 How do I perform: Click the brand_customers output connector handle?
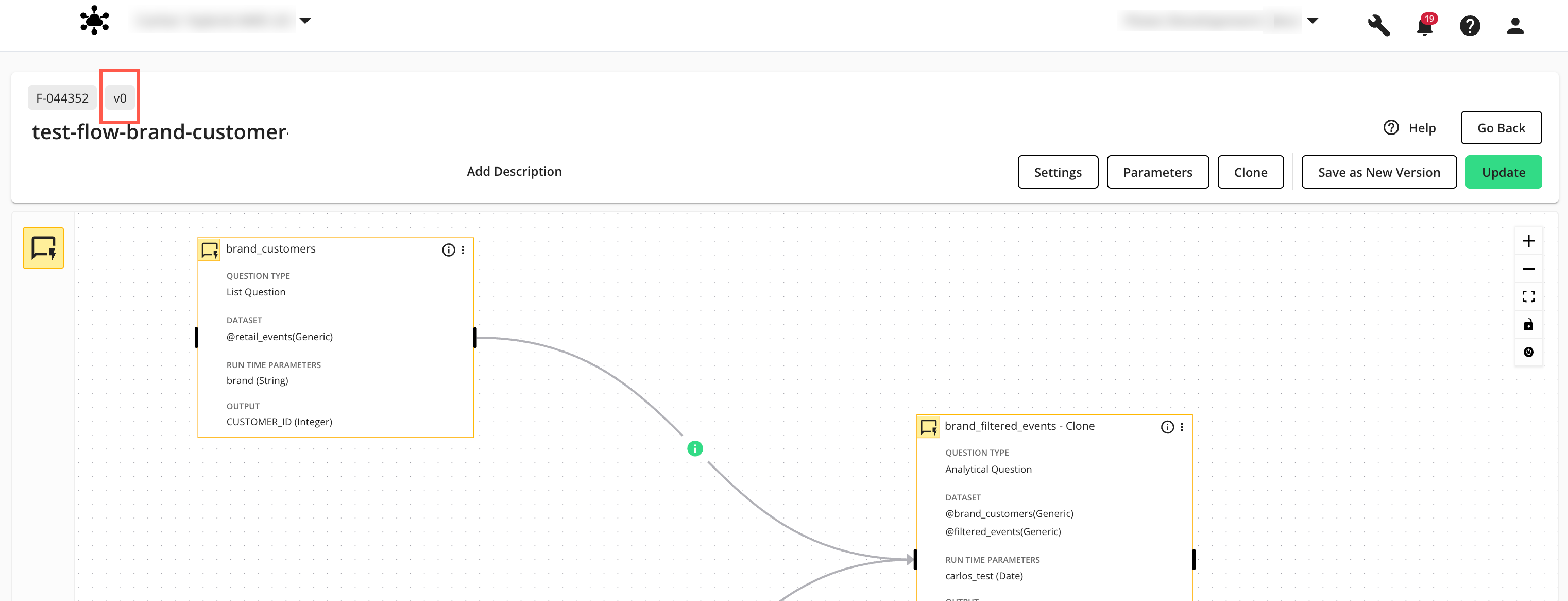(x=475, y=337)
